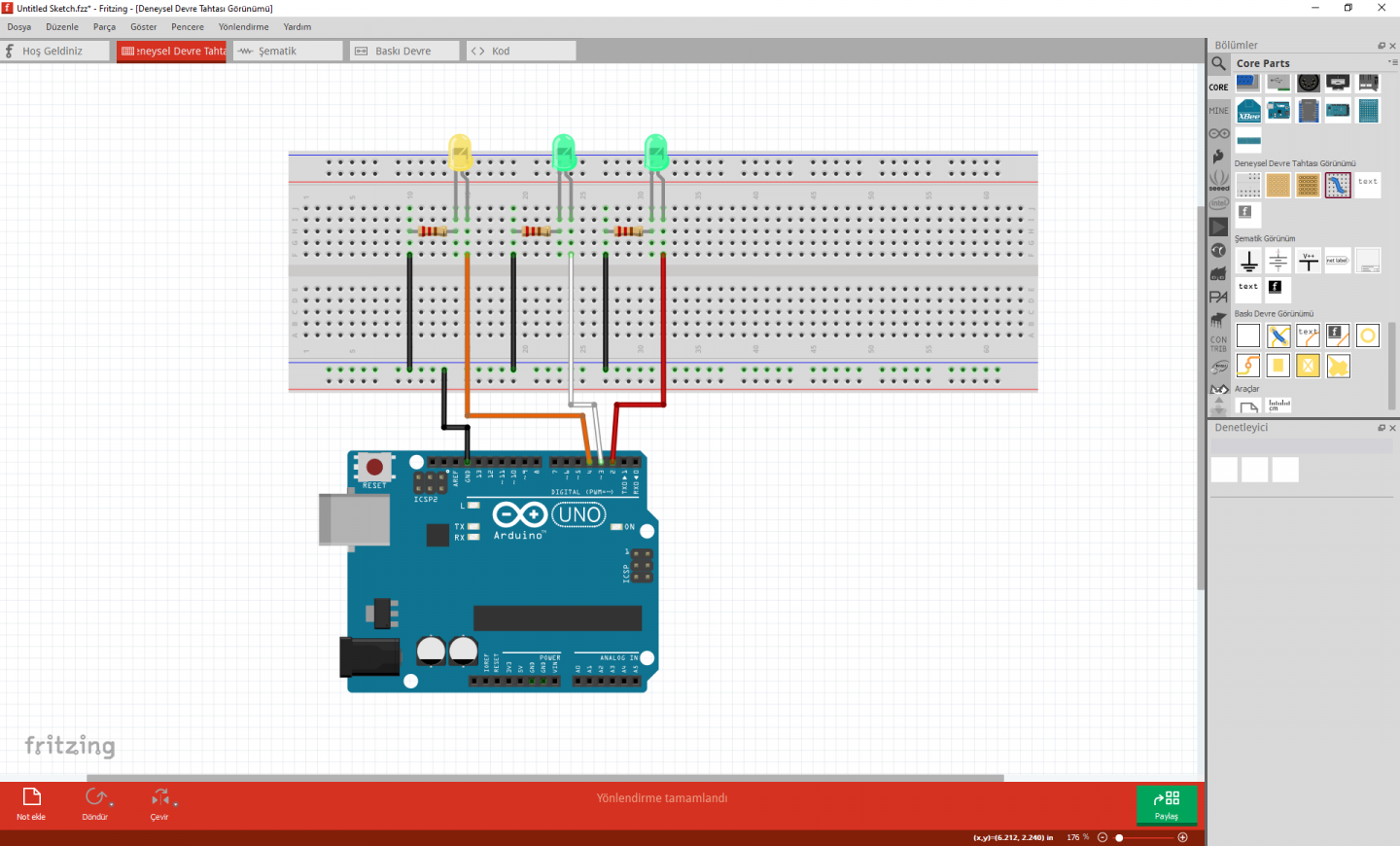Choose the yellow ring via part
Image resolution: width=1400 pixels, height=846 pixels.
click(1367, 335)
